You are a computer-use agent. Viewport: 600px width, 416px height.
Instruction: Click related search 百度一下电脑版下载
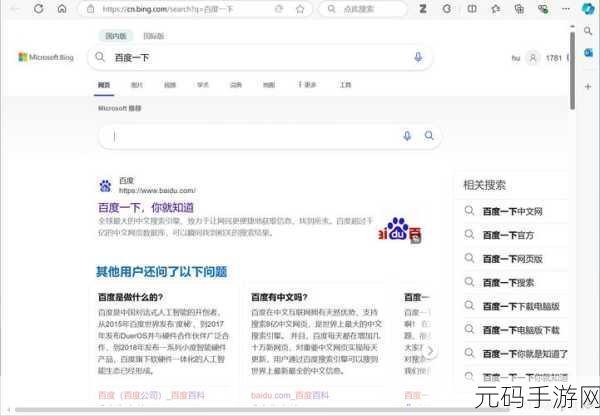pos(521,330)
